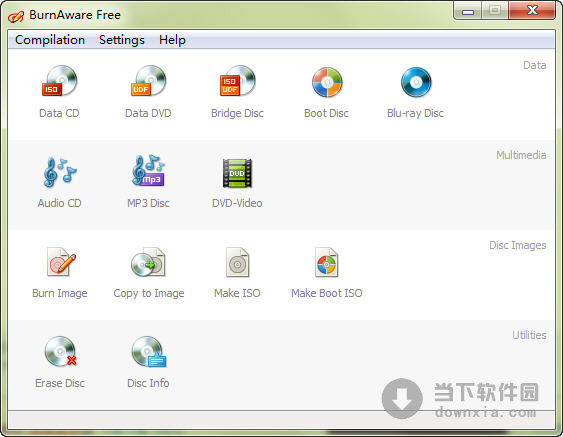The image size is (563, 437).
Task: Select the Make ISO icon
Action: pos(237,262)
